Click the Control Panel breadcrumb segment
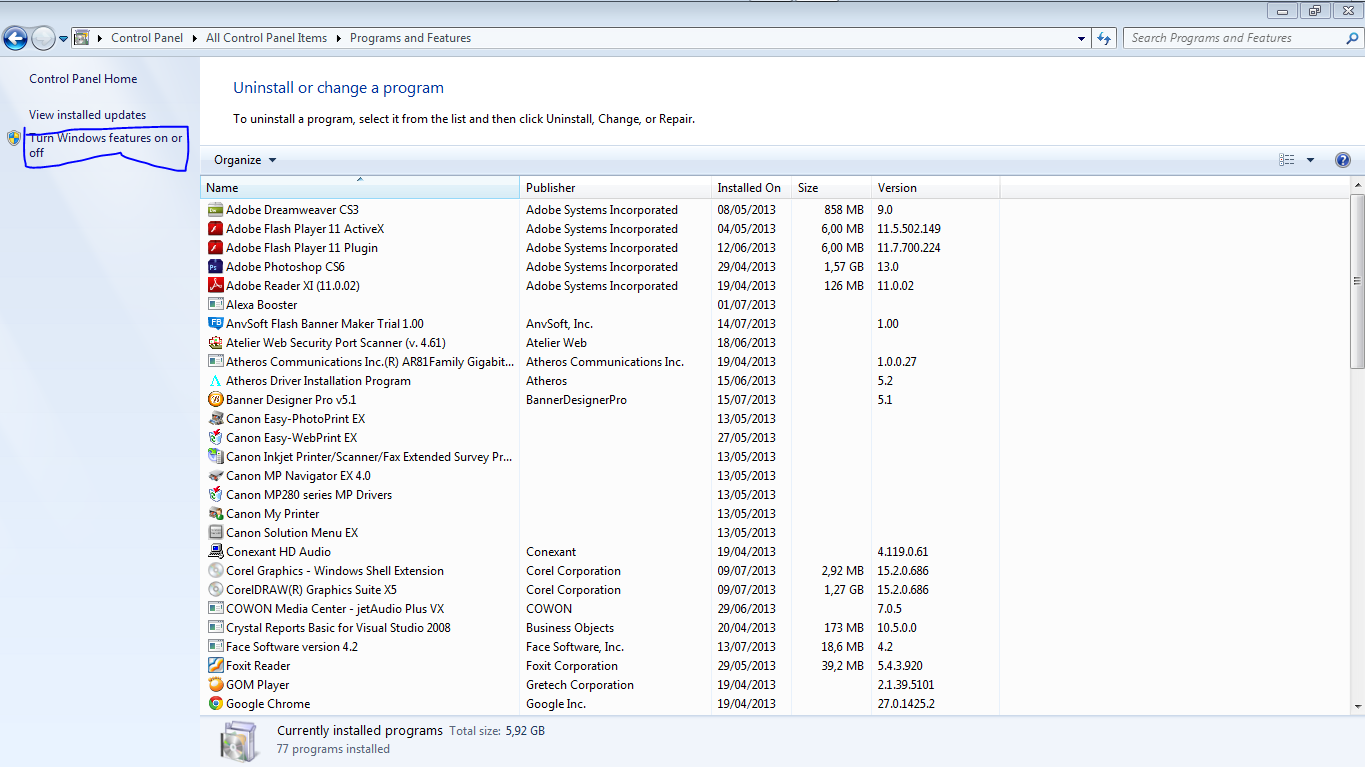The height and width of the screenshot is (767, 1365). (147, 38)
